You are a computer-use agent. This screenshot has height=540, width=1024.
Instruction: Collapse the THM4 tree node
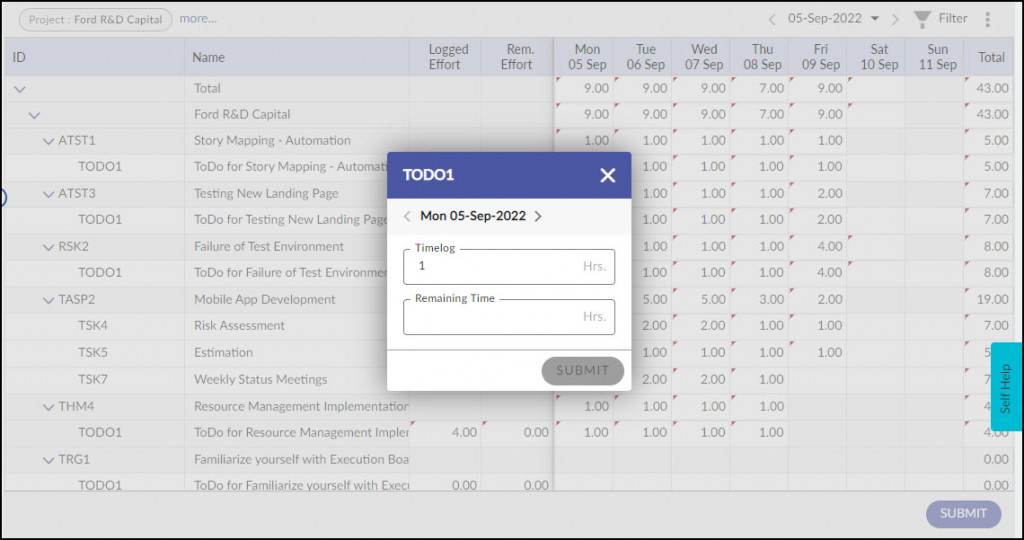click(48, 407)
